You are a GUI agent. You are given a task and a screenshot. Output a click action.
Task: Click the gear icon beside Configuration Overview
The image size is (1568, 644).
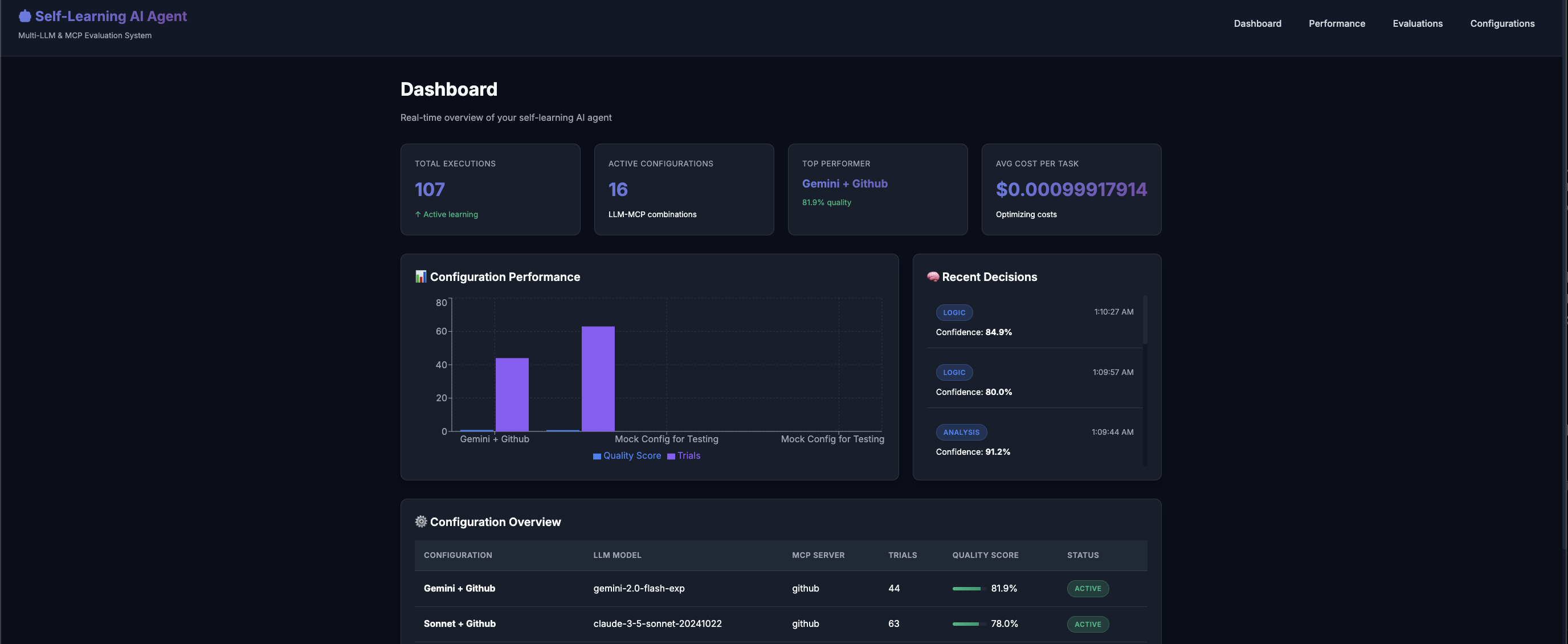420,521
